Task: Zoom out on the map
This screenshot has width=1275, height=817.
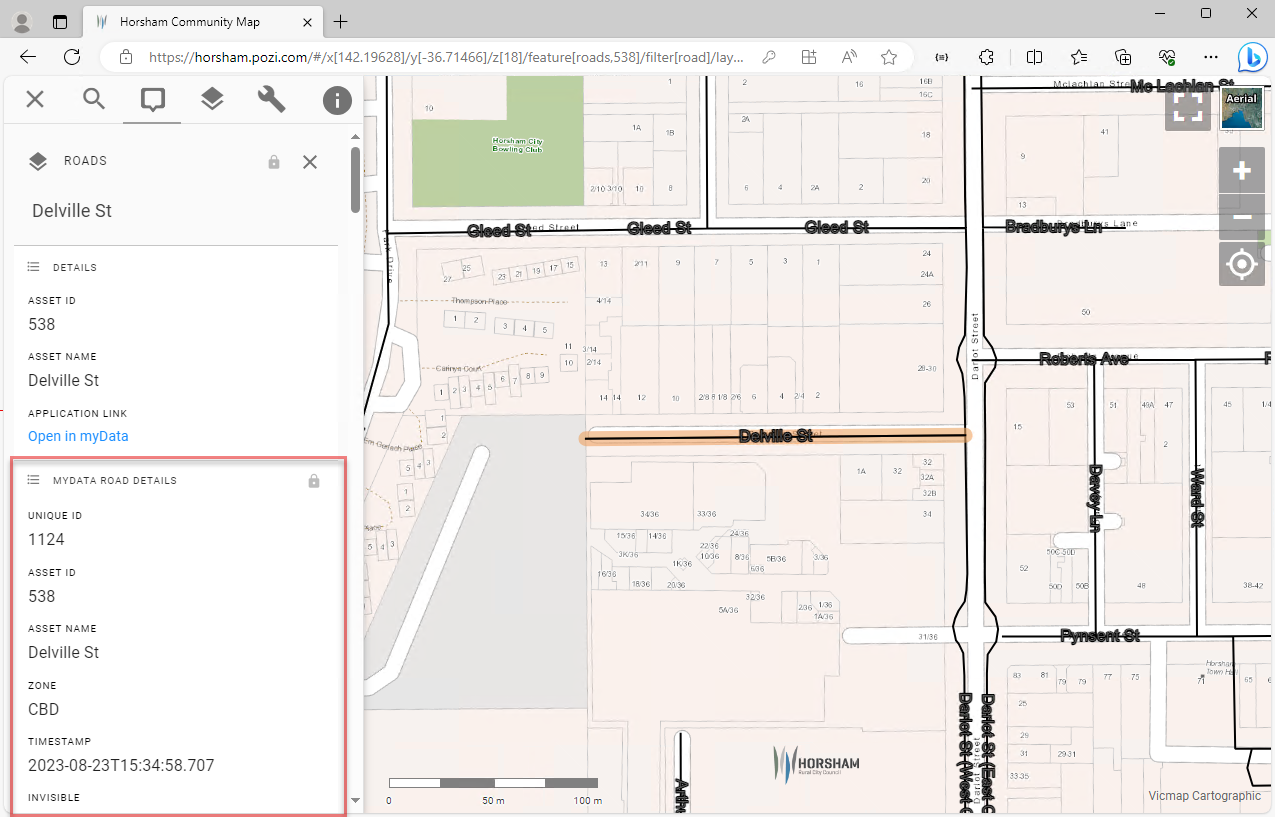Action: point(1242,217)
